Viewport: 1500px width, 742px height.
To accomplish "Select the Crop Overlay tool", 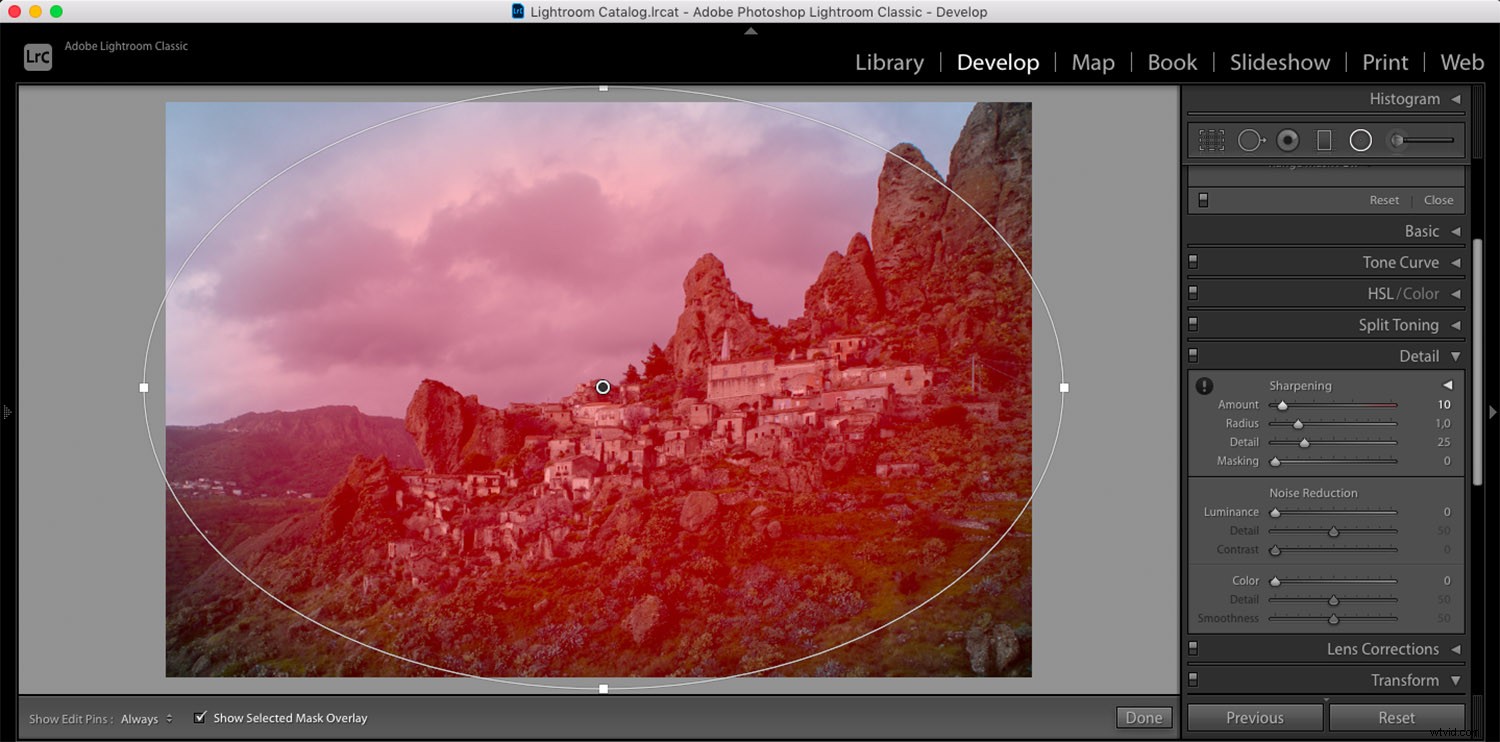I will (x=1212, y=140).
